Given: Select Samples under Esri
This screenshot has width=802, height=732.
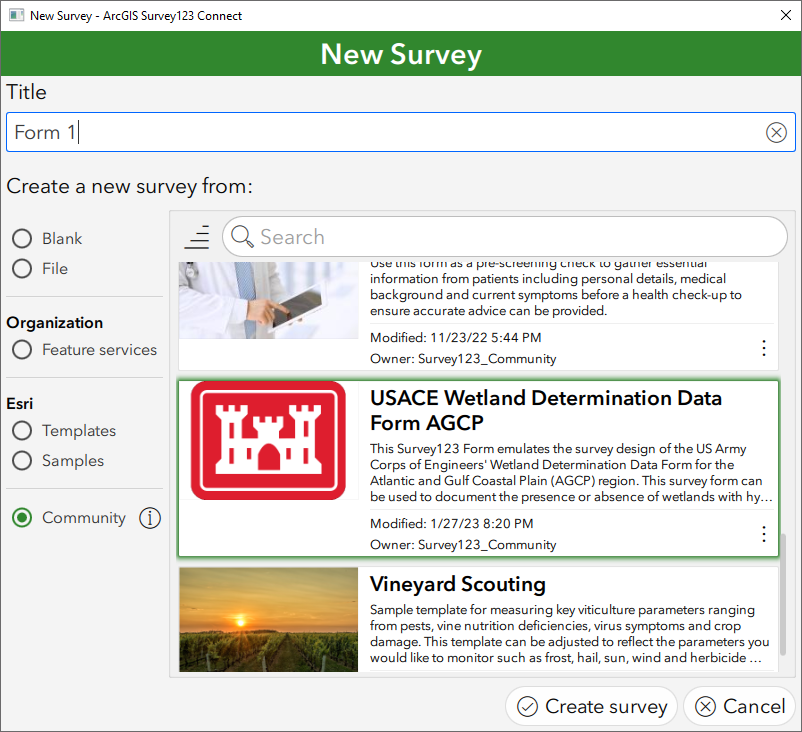Looking at the screenshot, I should tap(21, 460).
